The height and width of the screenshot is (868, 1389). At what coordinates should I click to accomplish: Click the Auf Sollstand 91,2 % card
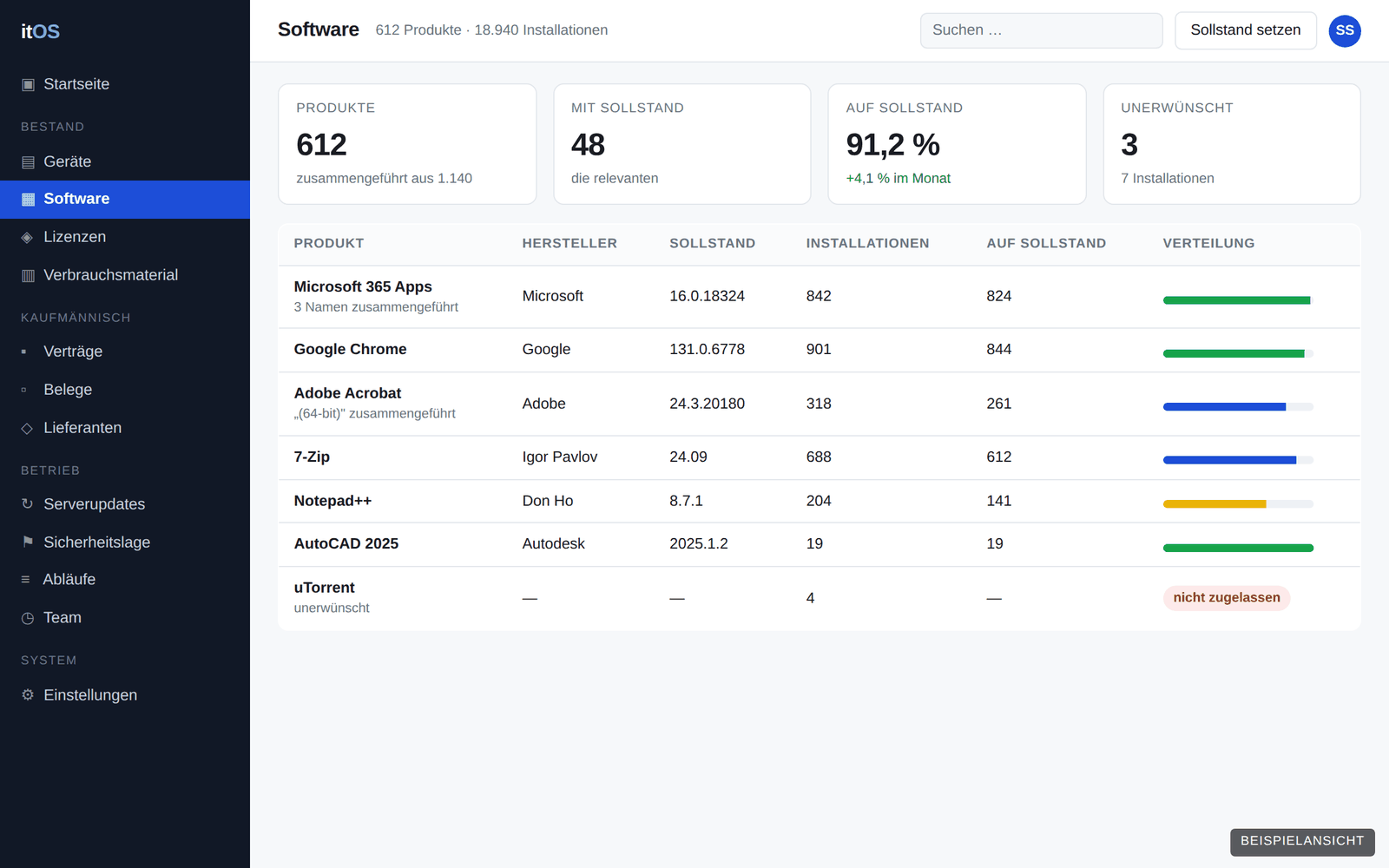coord(957,144)
